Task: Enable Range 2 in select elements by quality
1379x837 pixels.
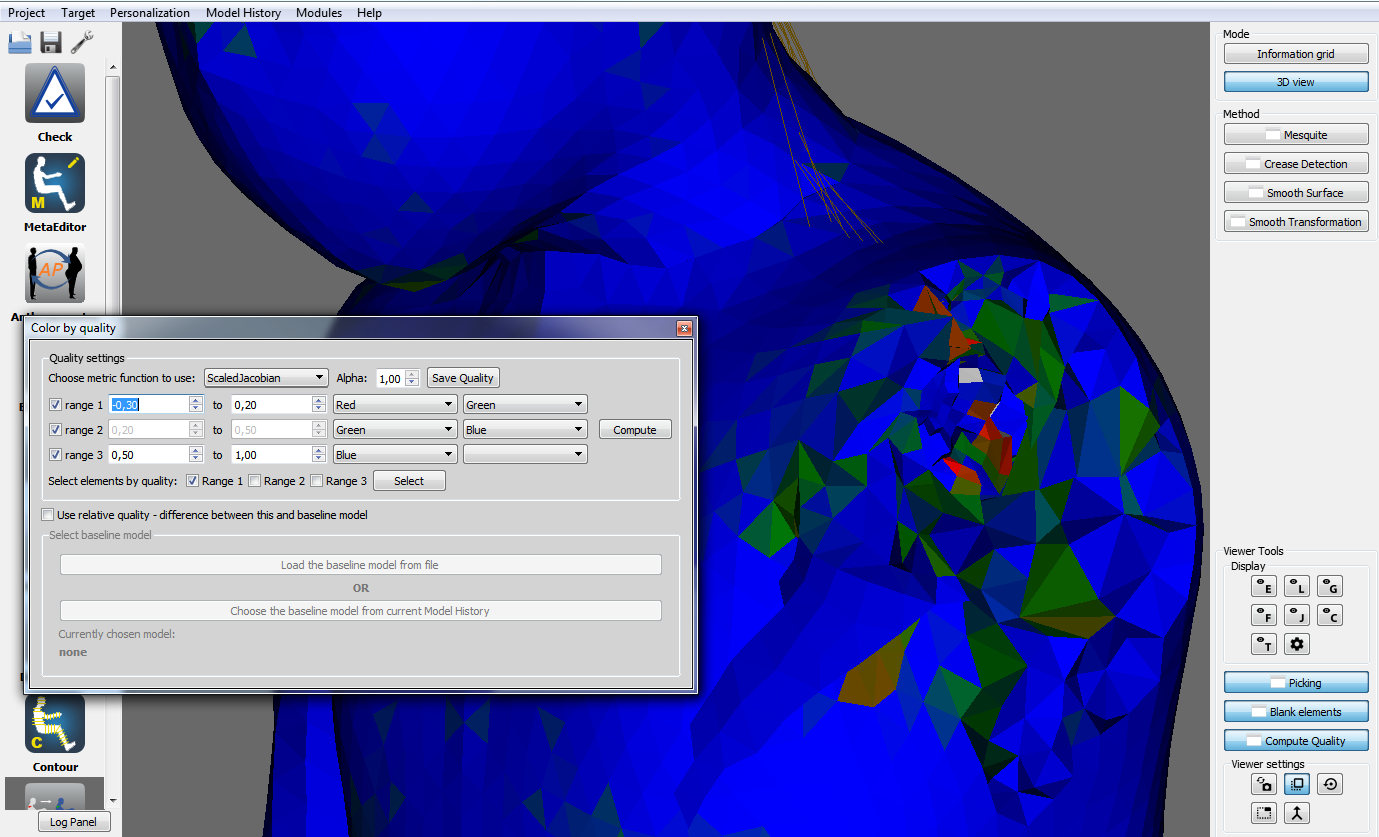Action: [x=255, y=481]
